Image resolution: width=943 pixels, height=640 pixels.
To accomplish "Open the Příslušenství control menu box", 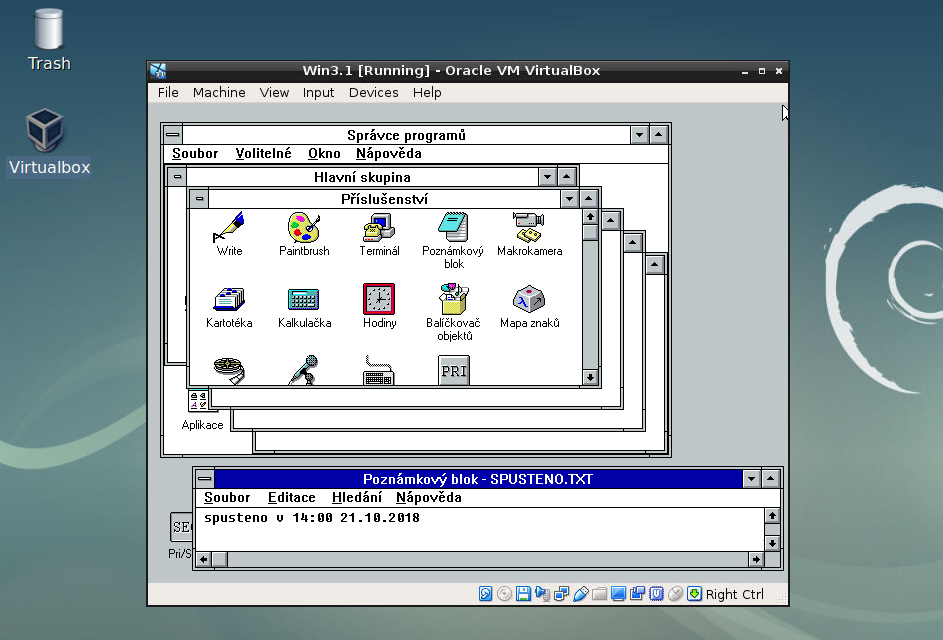I will [x=200, y=198].
